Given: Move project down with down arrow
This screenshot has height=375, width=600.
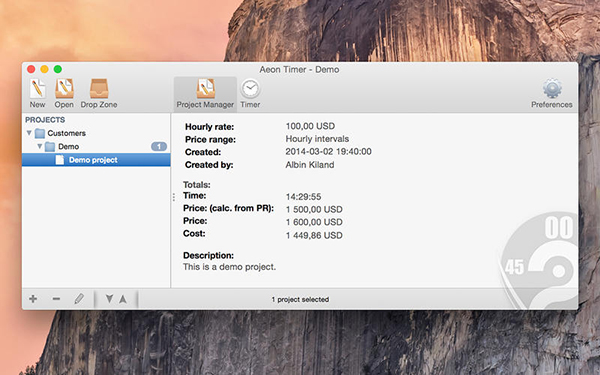Looking at the screenshot, I should pos(109,298).
